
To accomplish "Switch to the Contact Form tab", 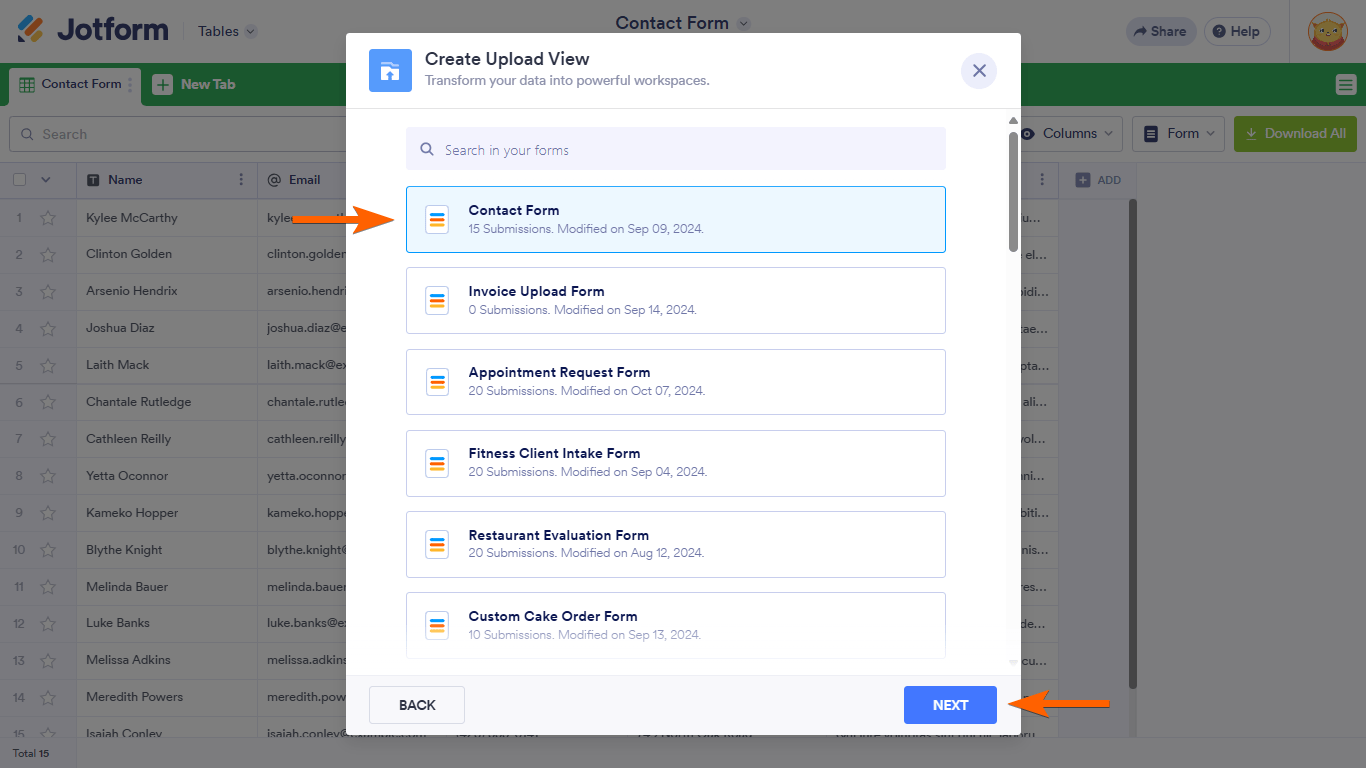I will pos(71,85).
